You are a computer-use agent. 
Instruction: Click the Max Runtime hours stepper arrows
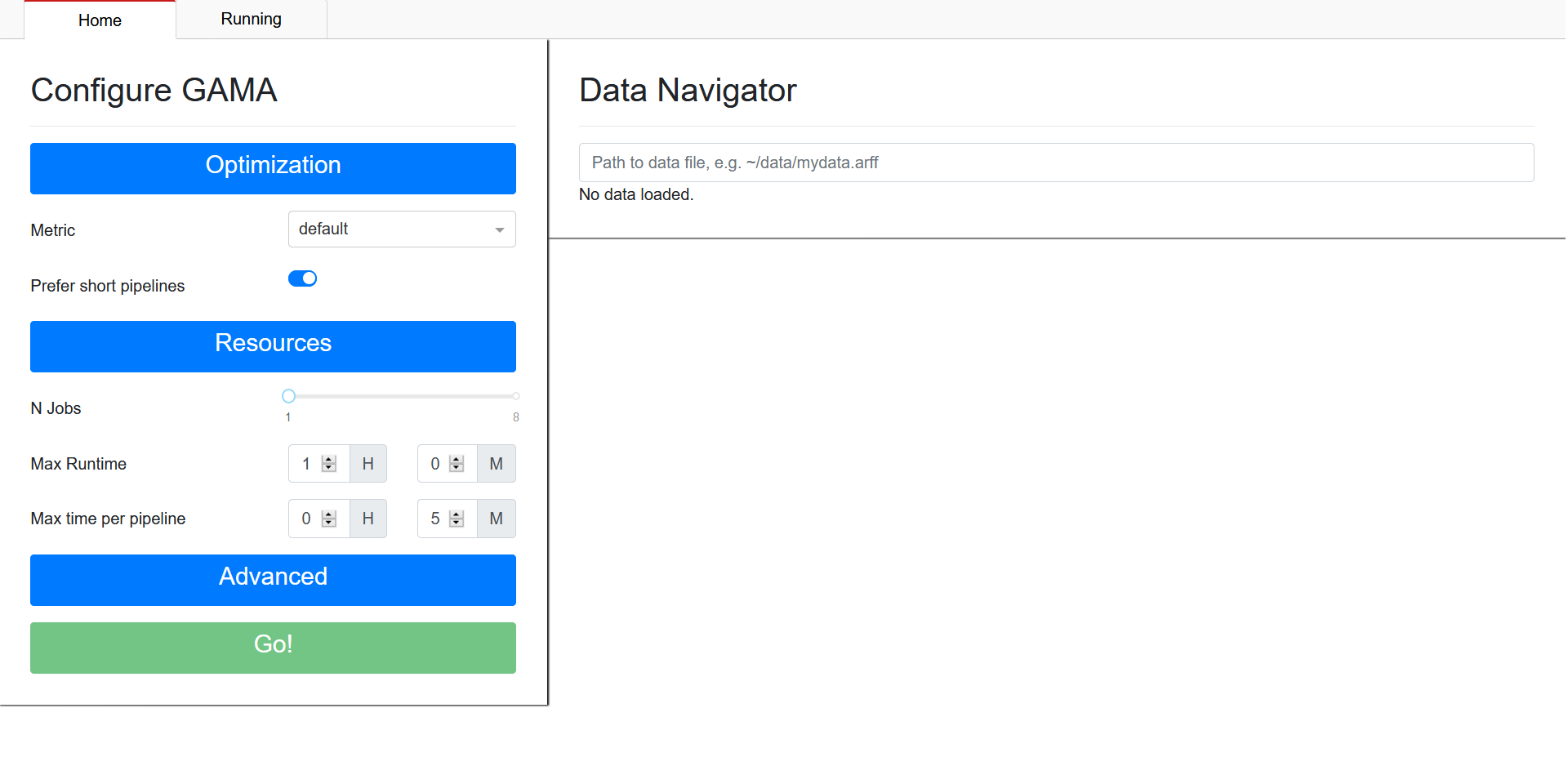[x=329, y=464]
